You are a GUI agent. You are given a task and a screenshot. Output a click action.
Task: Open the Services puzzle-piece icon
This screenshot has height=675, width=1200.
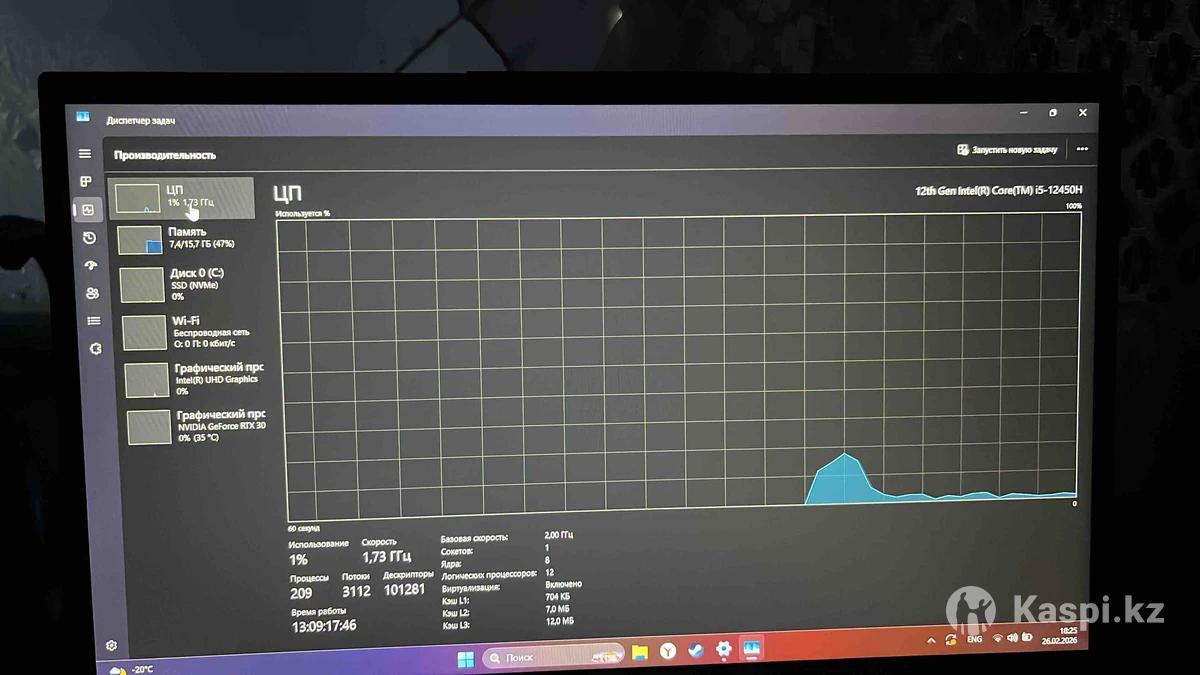point(96,349)
